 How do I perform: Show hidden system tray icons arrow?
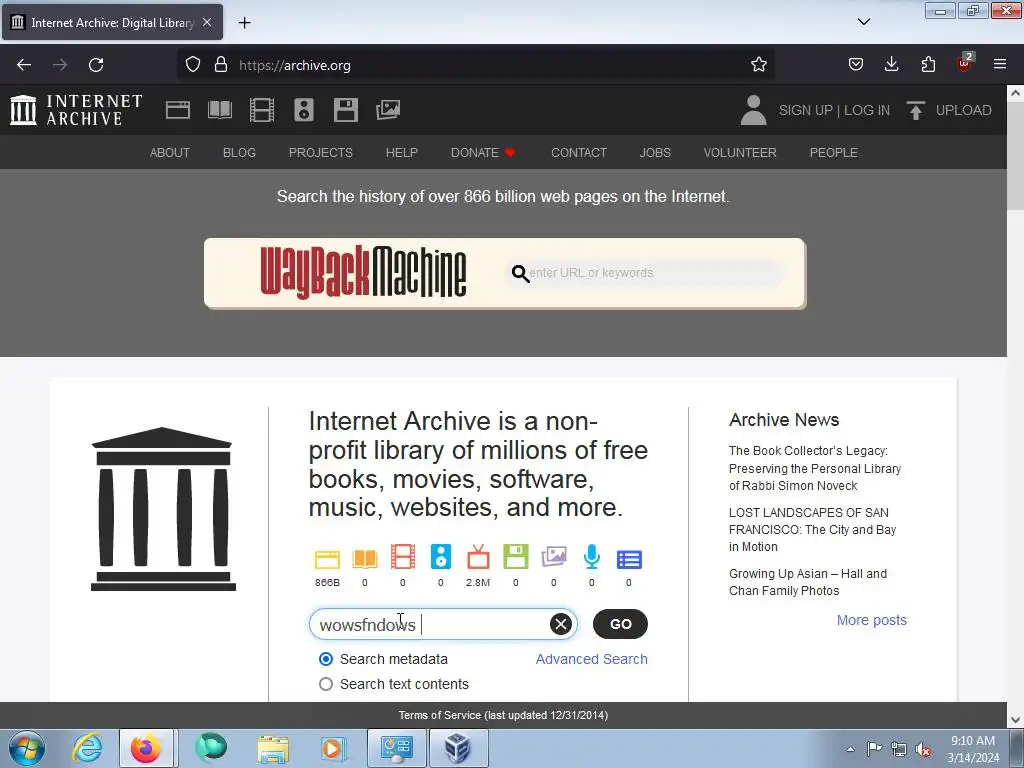pos(850,749)
